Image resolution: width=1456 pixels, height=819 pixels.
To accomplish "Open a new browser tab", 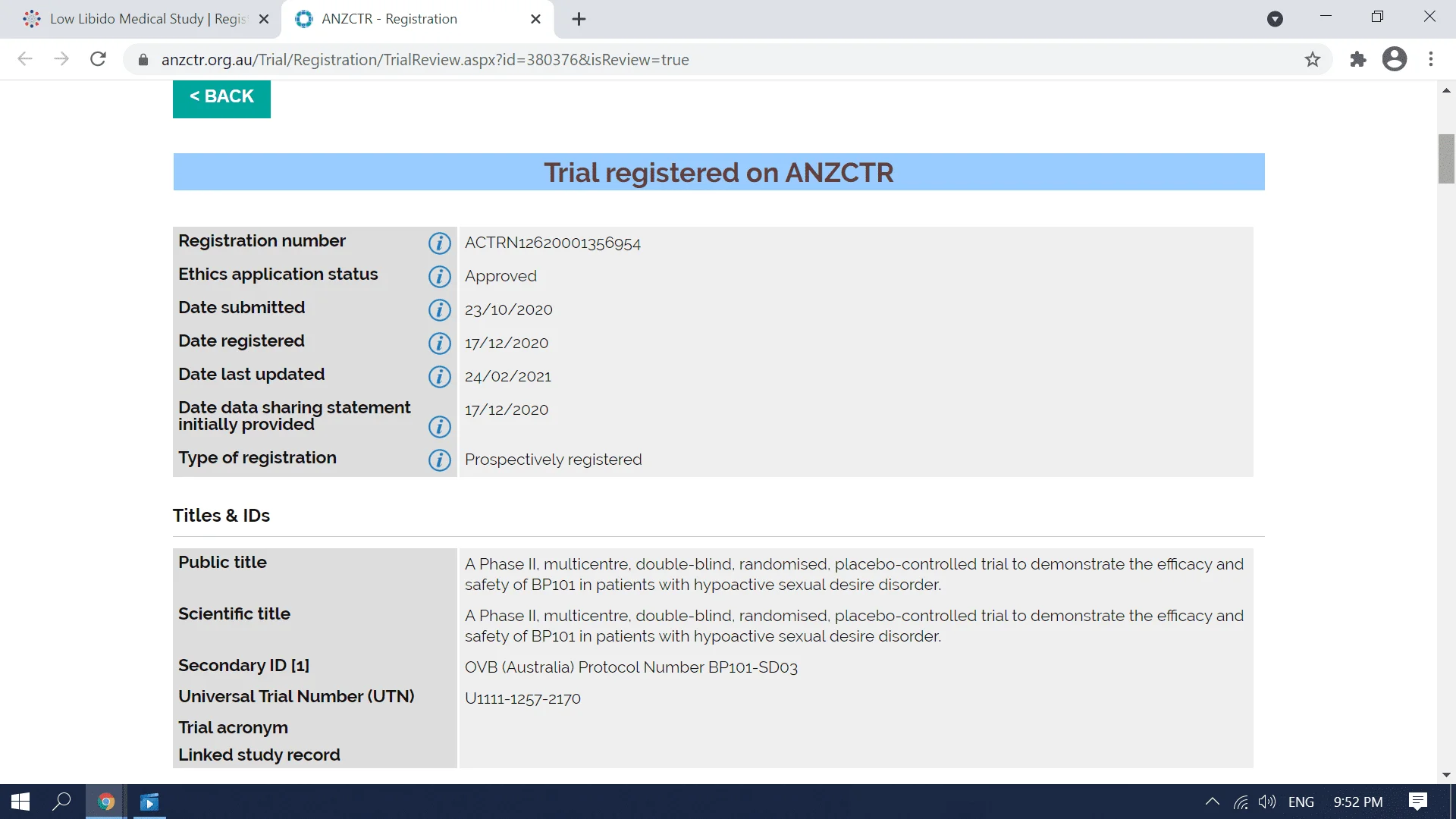I will coord(579,19).
